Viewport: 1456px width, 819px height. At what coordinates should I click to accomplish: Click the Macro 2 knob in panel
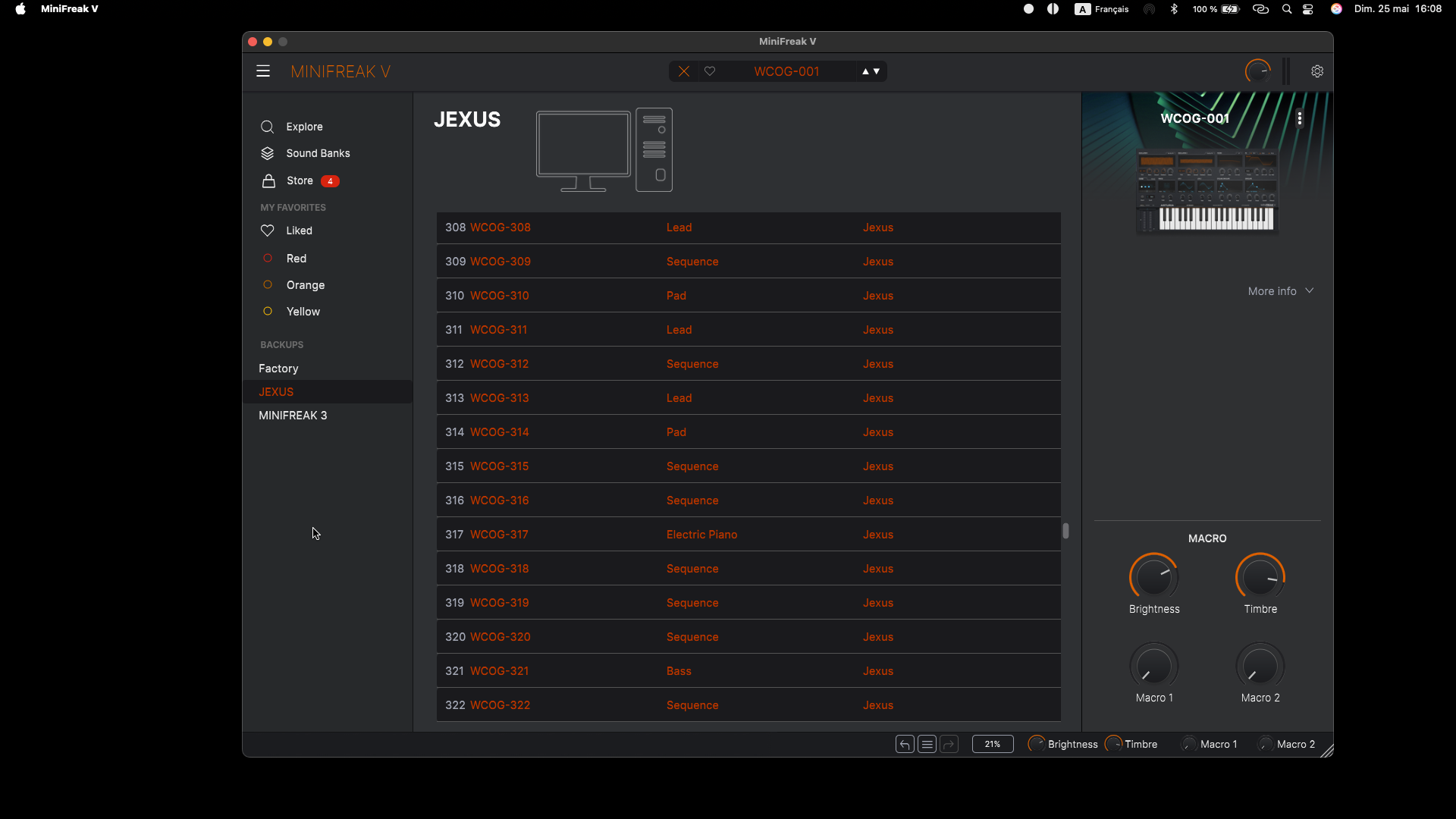tap(1260, 667)
